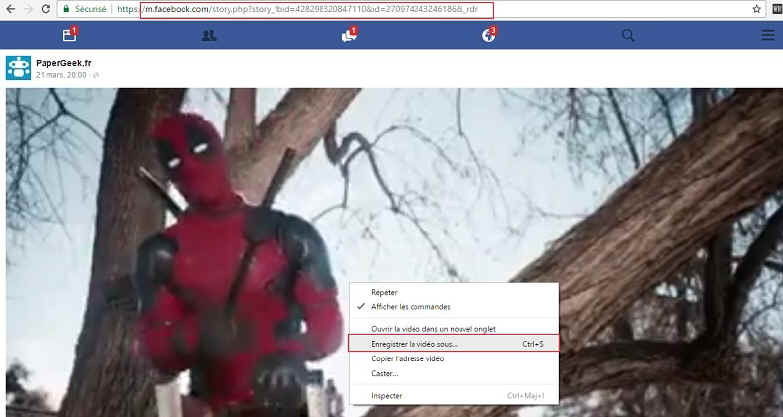Click the green padlock Sécurisé indicator
The width and height of the screenshot is (783, 417).
84,9
